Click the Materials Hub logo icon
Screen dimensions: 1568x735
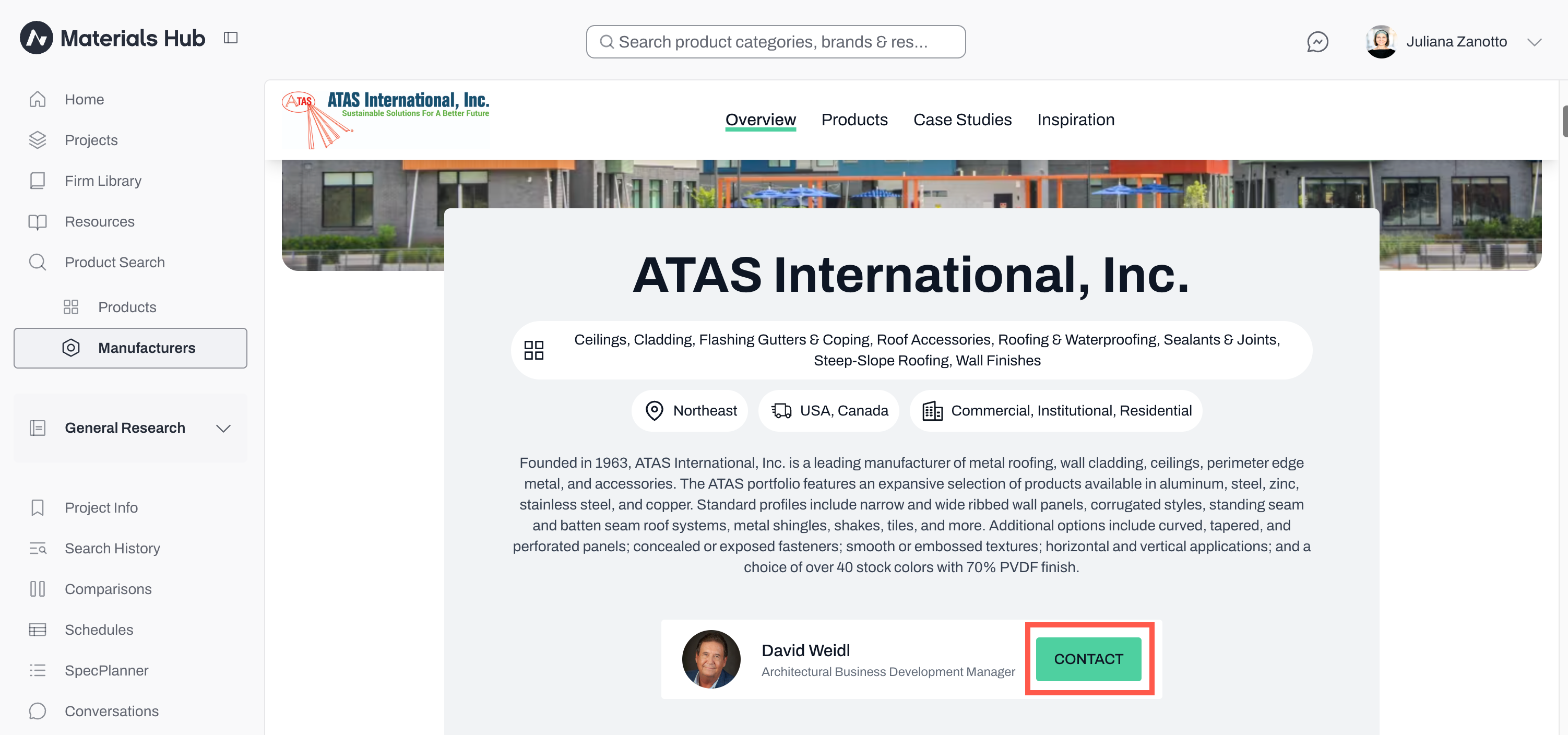pyautogui.click(x=37, y=38)
